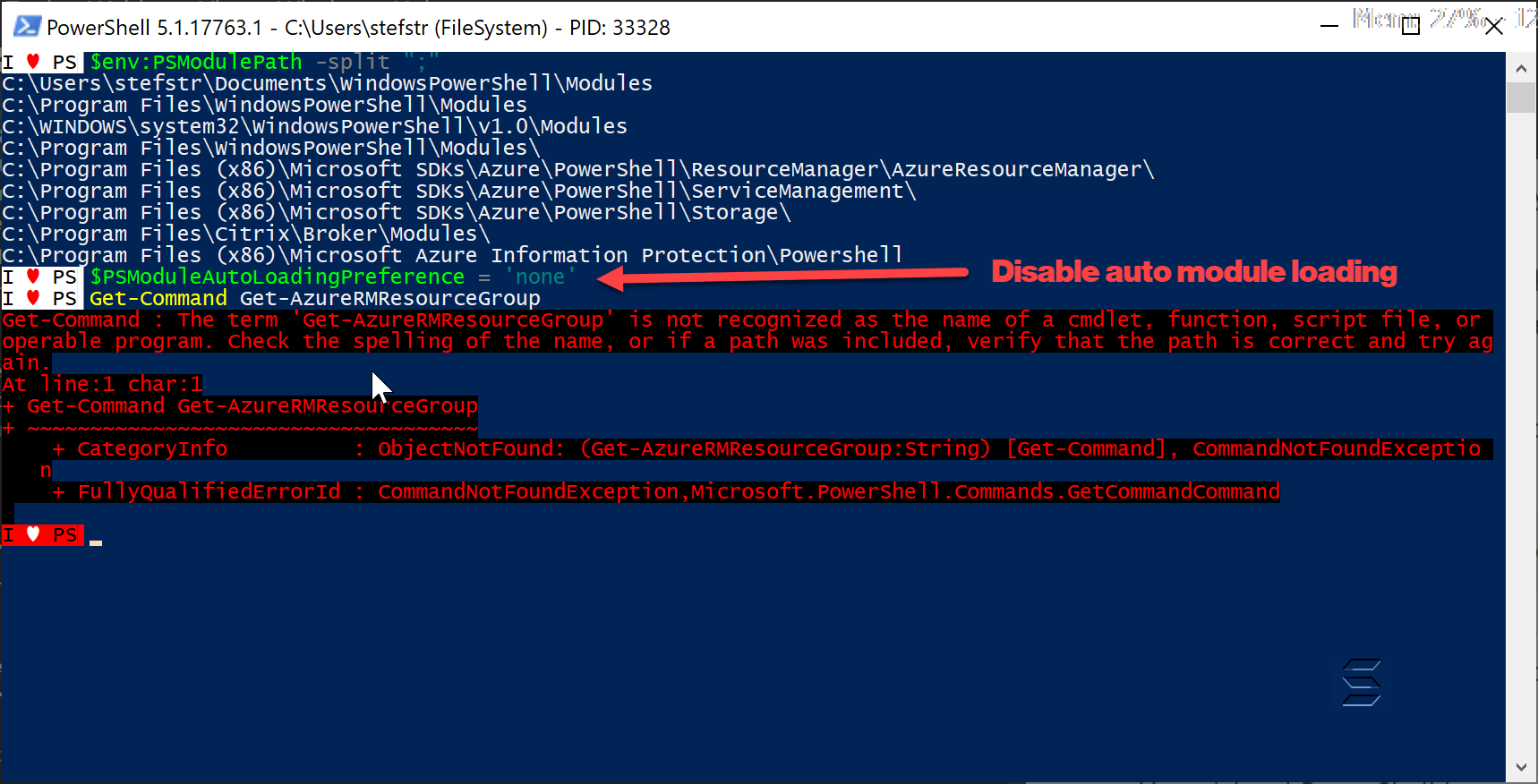Click the scrollbar up arrow
The width and height of the screenshot is (1538, 784).
pos(1521,67)
